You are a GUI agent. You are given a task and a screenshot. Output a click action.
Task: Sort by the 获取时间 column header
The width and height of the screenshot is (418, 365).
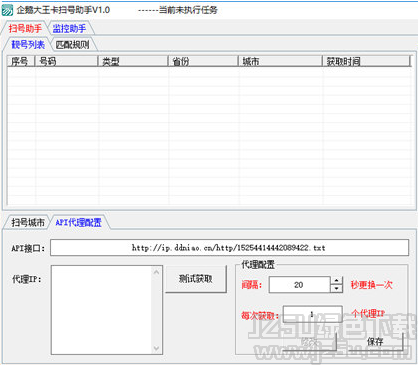point(366,61)
